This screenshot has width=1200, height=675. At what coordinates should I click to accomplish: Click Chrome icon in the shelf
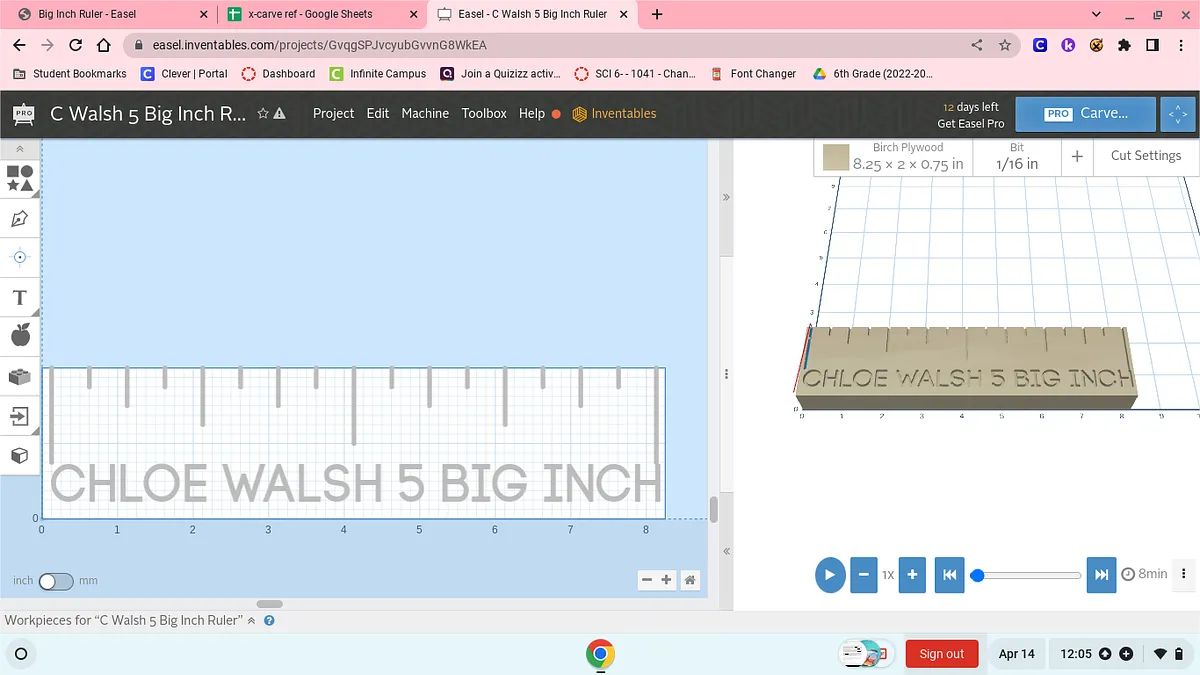(x=600, y=654)
